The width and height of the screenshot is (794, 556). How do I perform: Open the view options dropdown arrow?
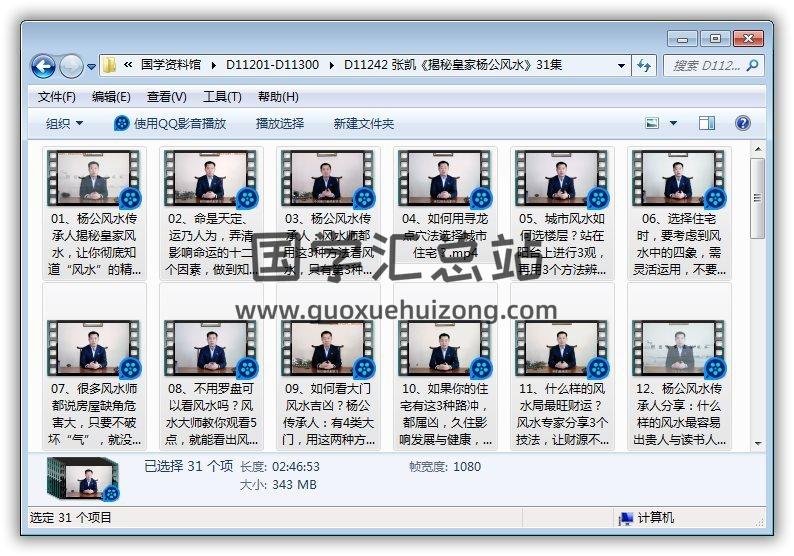(673, 123)
